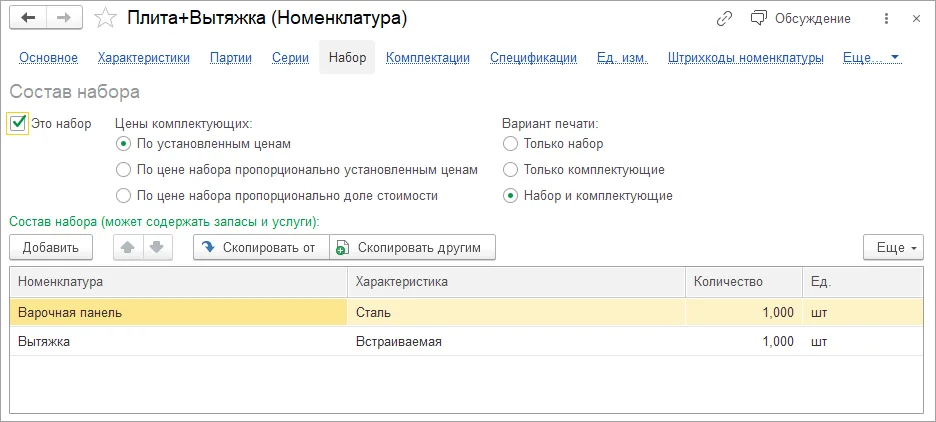Go back with the left arrow button
Screen dimensions: 936x422
click(27, 19)
